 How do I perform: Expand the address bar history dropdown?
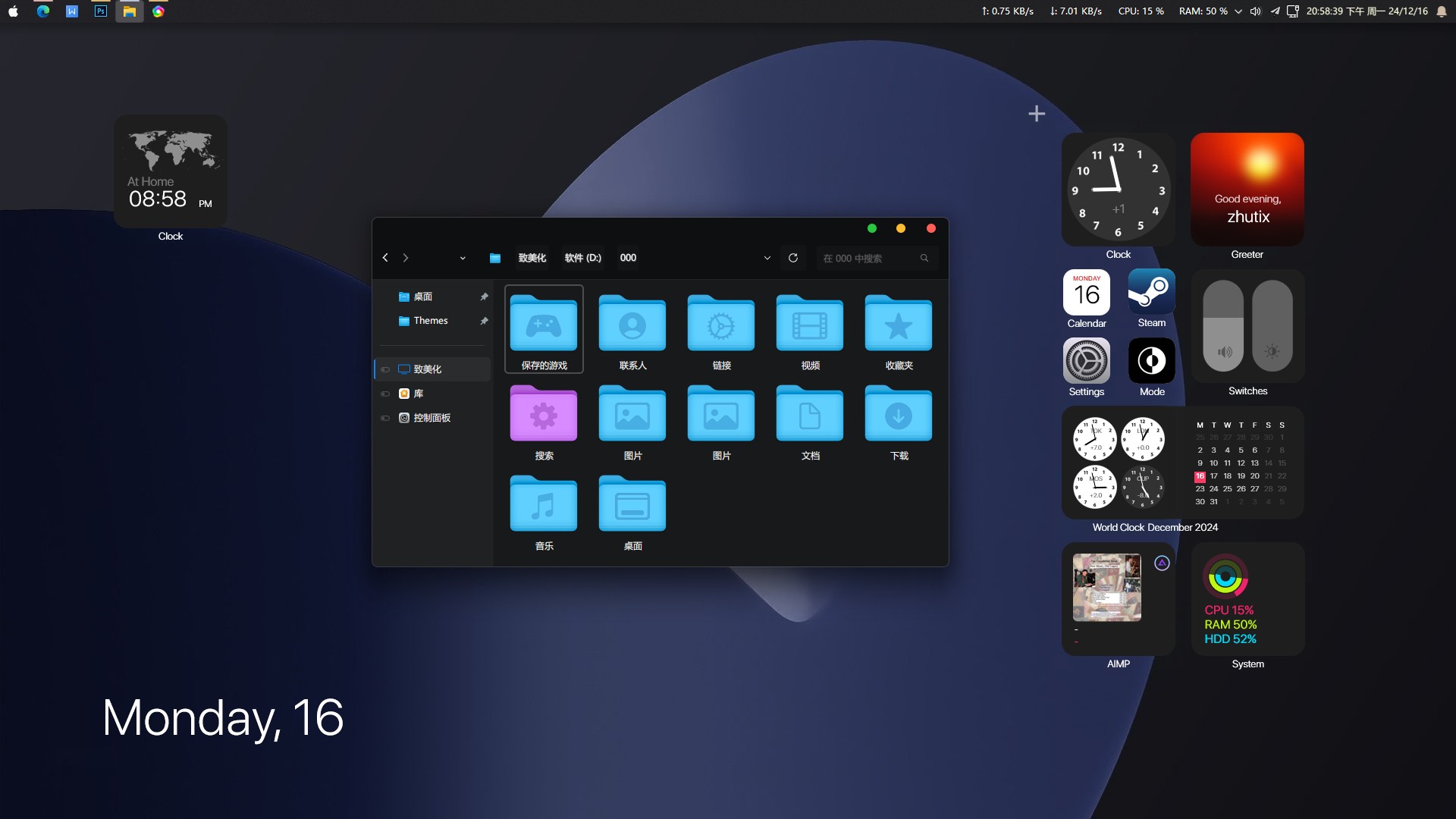(x=767, y=258)
